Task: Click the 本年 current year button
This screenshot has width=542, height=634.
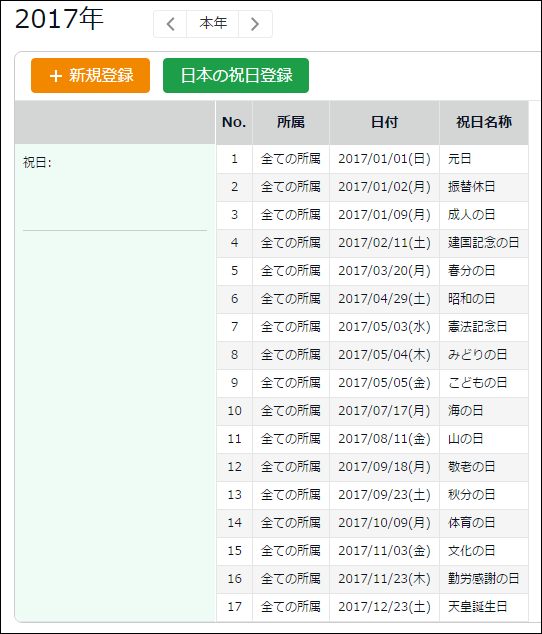Action: [x=213, y=24]
